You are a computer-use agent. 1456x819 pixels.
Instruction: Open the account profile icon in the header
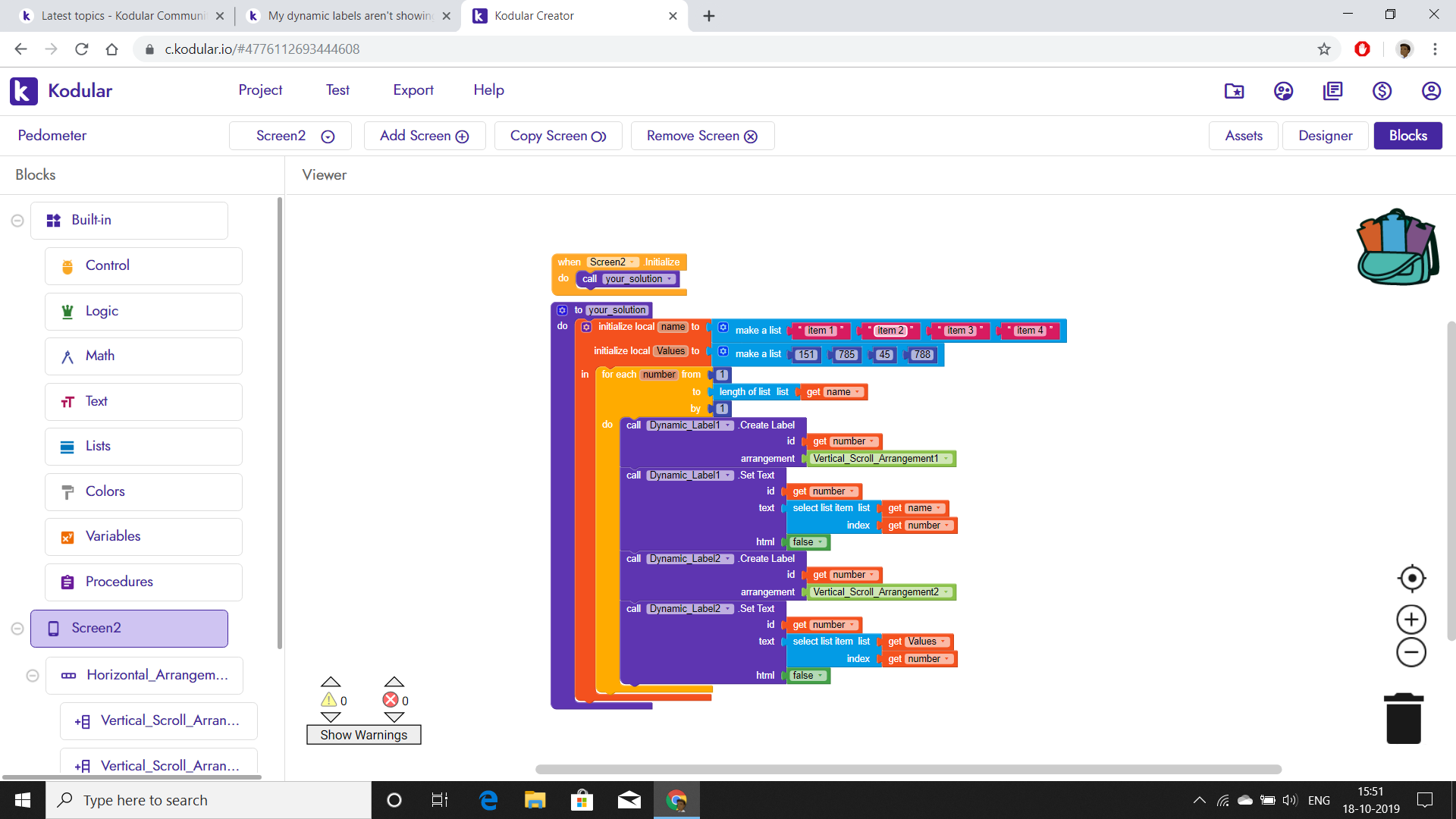coord(1431,91)
